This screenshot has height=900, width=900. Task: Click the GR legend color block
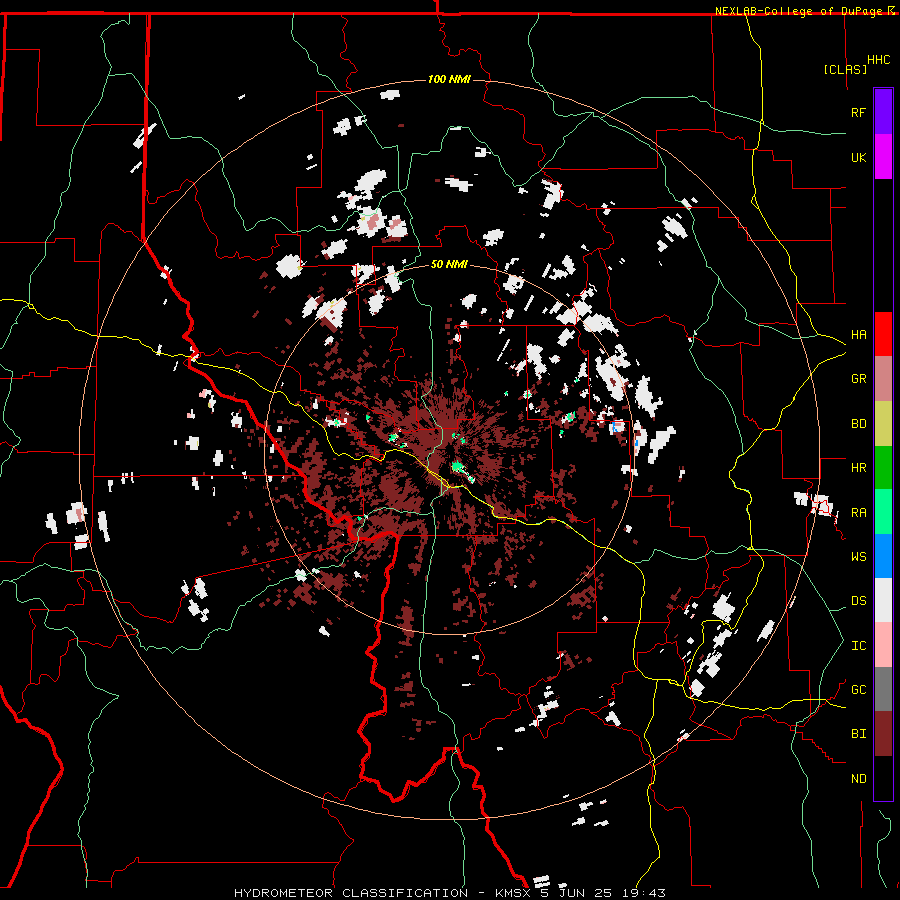(x=883, y=379)
